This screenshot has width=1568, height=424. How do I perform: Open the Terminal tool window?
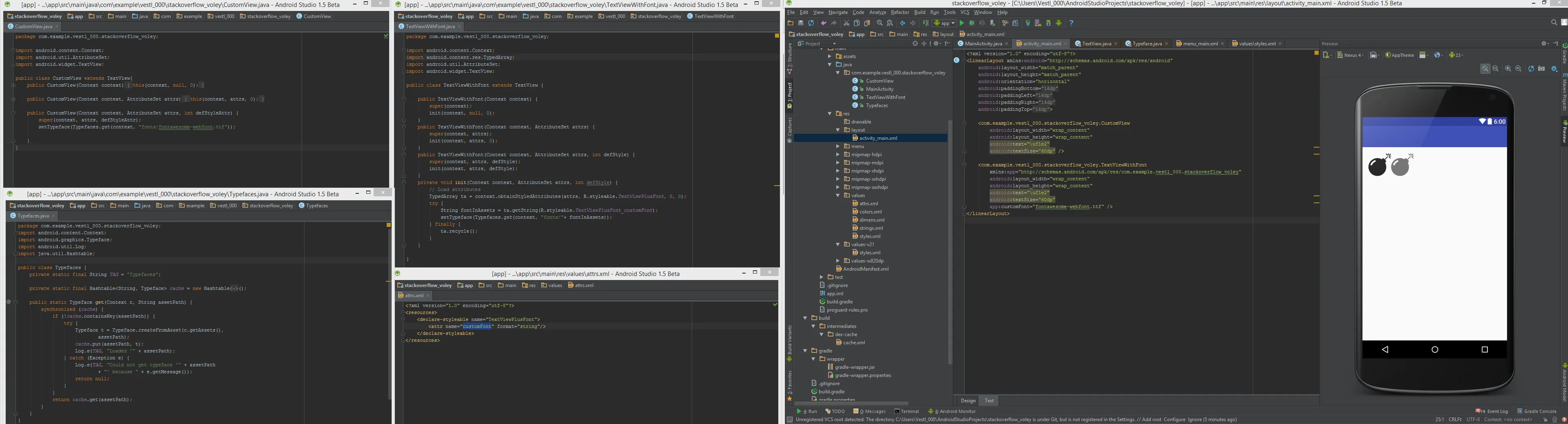906,411
